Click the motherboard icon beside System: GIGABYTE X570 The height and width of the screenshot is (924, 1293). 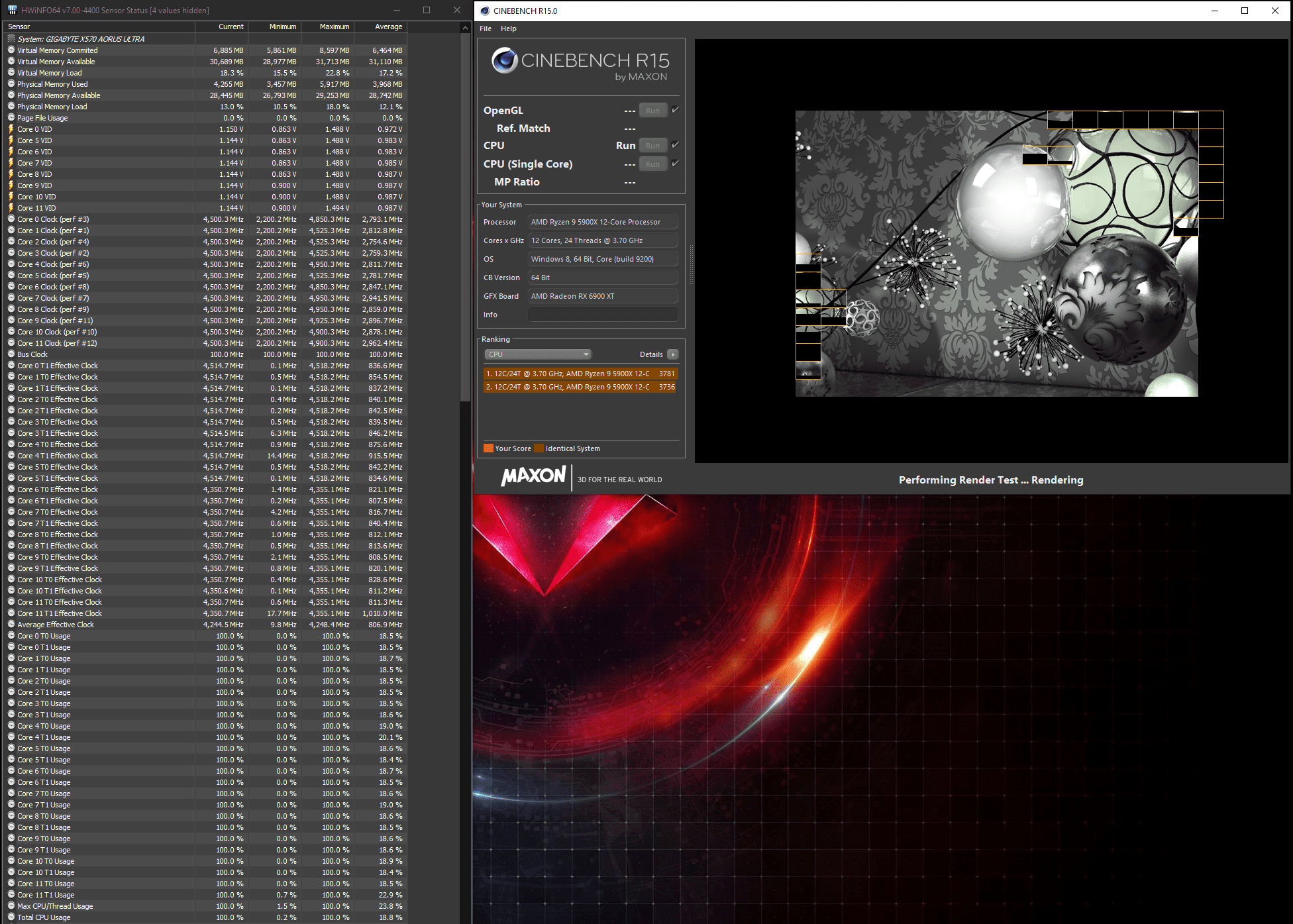11,39
